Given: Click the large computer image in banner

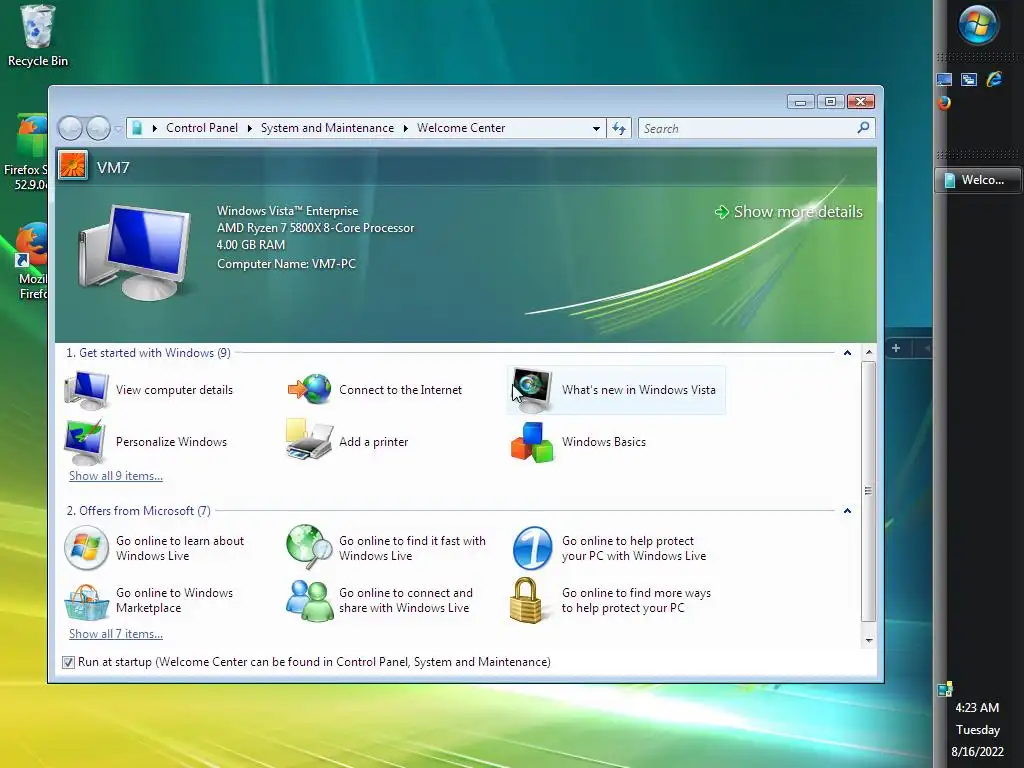Looking at the screenshot, I should point(135,253).
